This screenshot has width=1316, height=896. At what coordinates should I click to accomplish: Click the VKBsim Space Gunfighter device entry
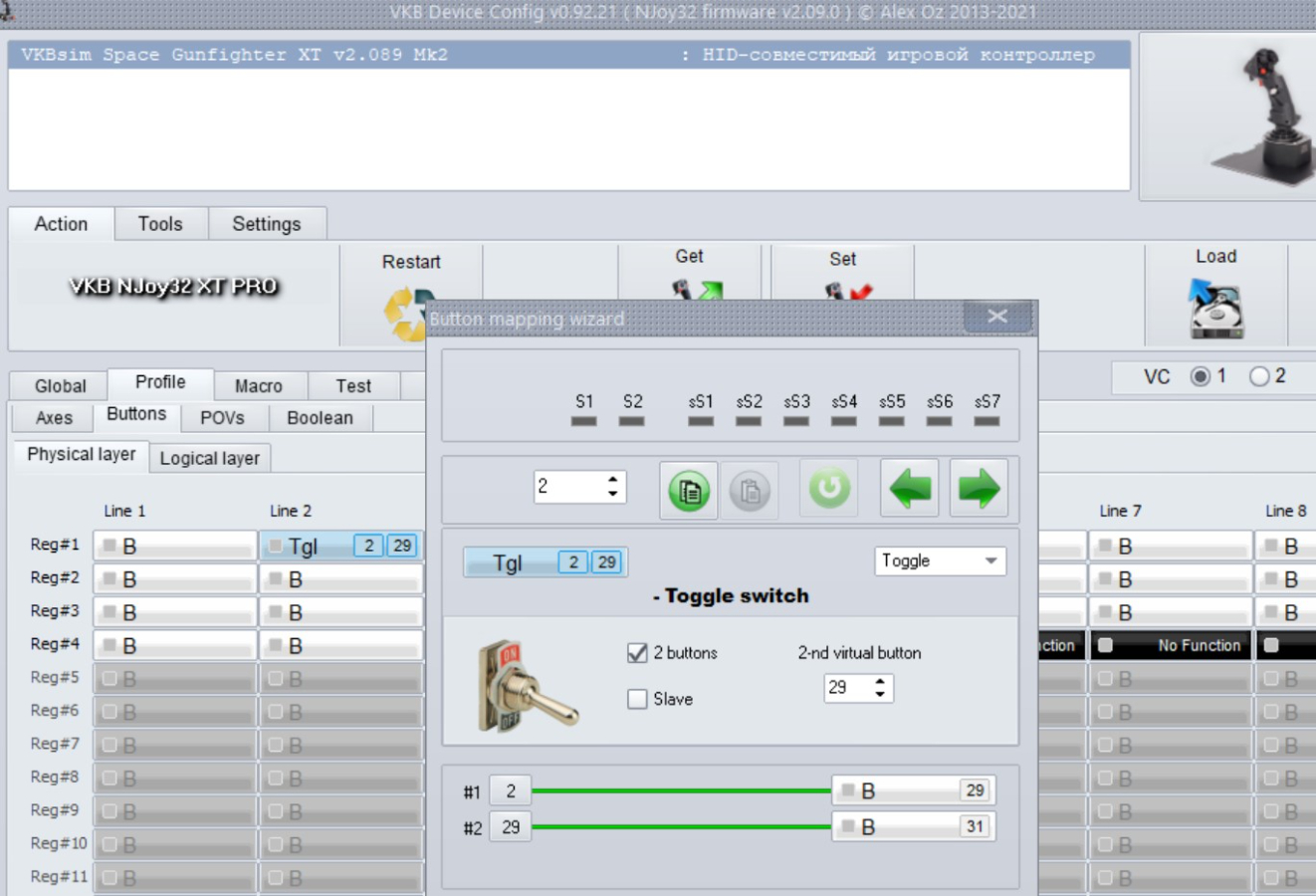pyautogui.click(x=568, y=55)
